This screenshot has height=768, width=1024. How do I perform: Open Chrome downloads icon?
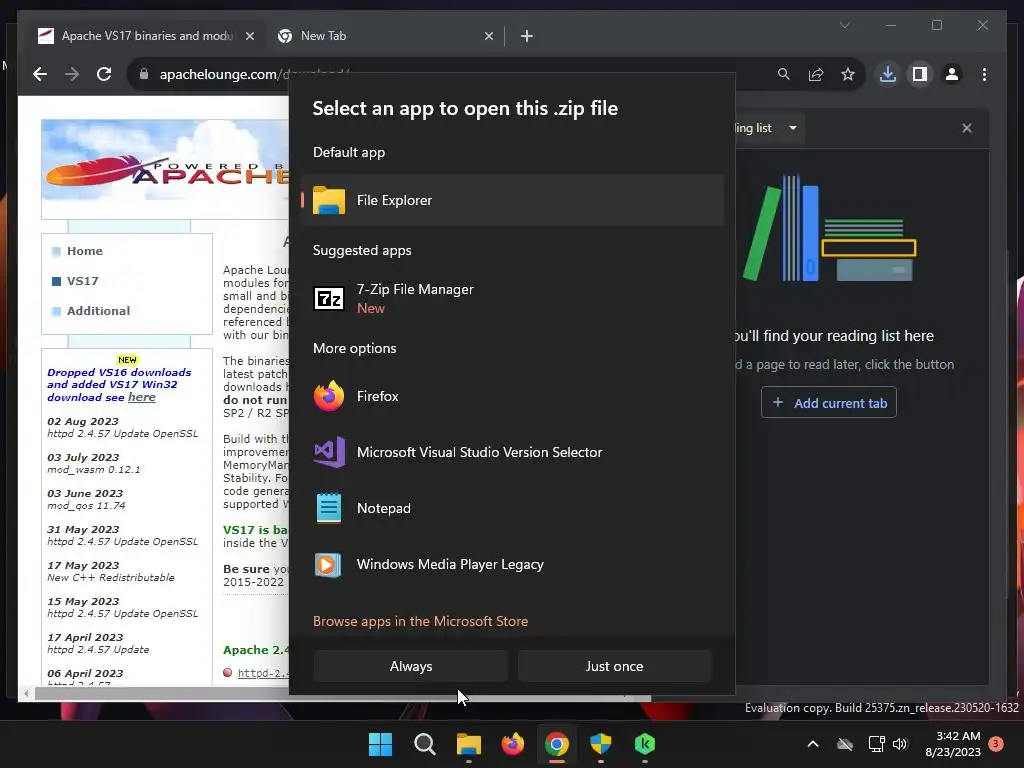coord(888,74)
